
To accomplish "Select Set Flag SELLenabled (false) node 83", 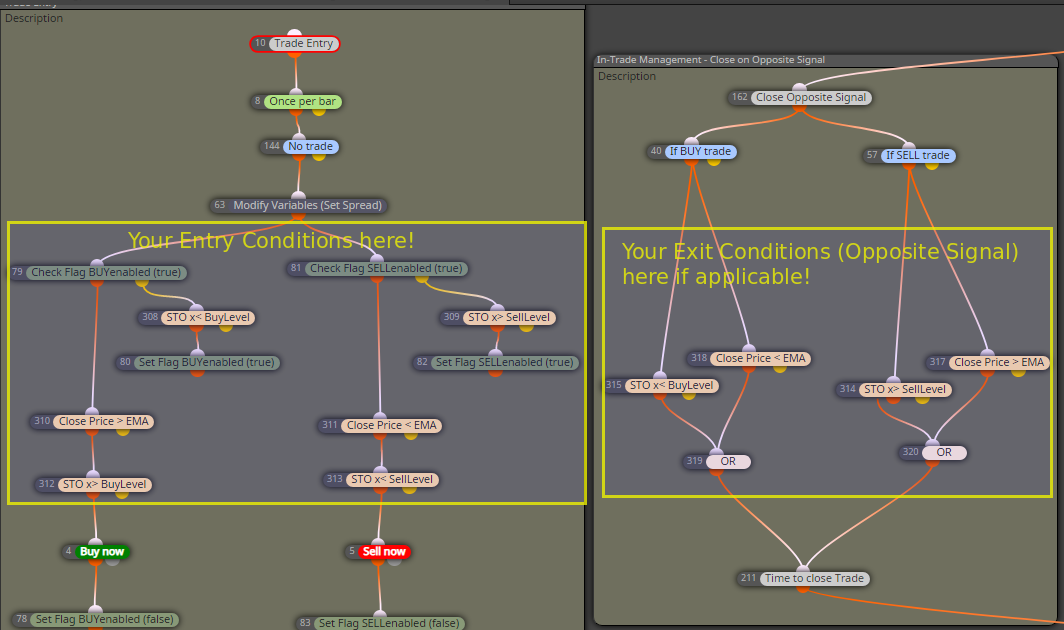I will (x=381, y=623).
